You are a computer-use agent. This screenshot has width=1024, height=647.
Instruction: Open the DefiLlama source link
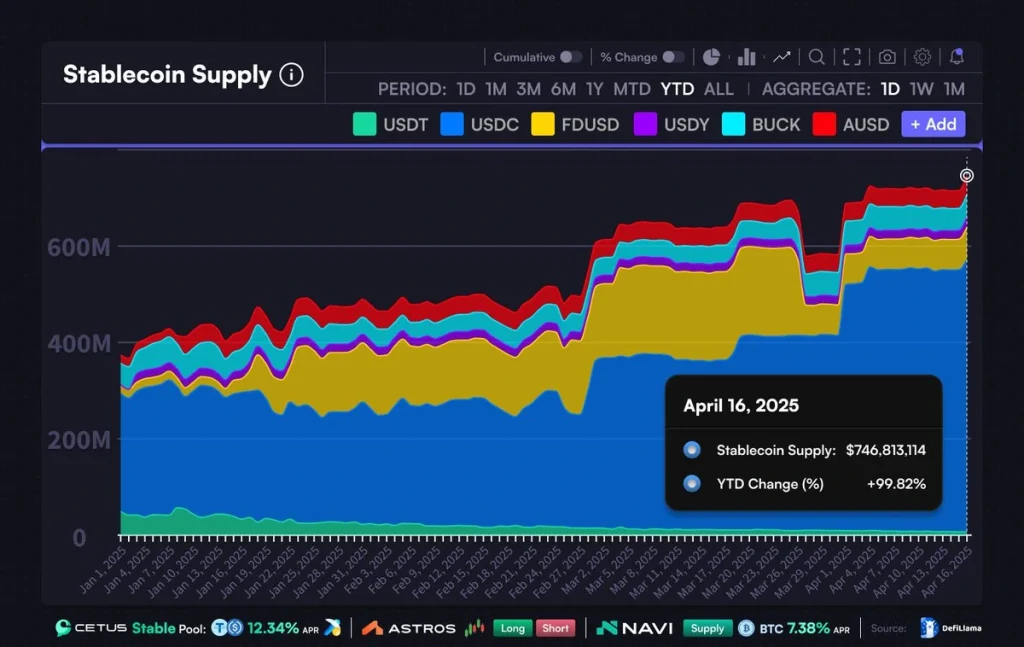click(951, 628)
